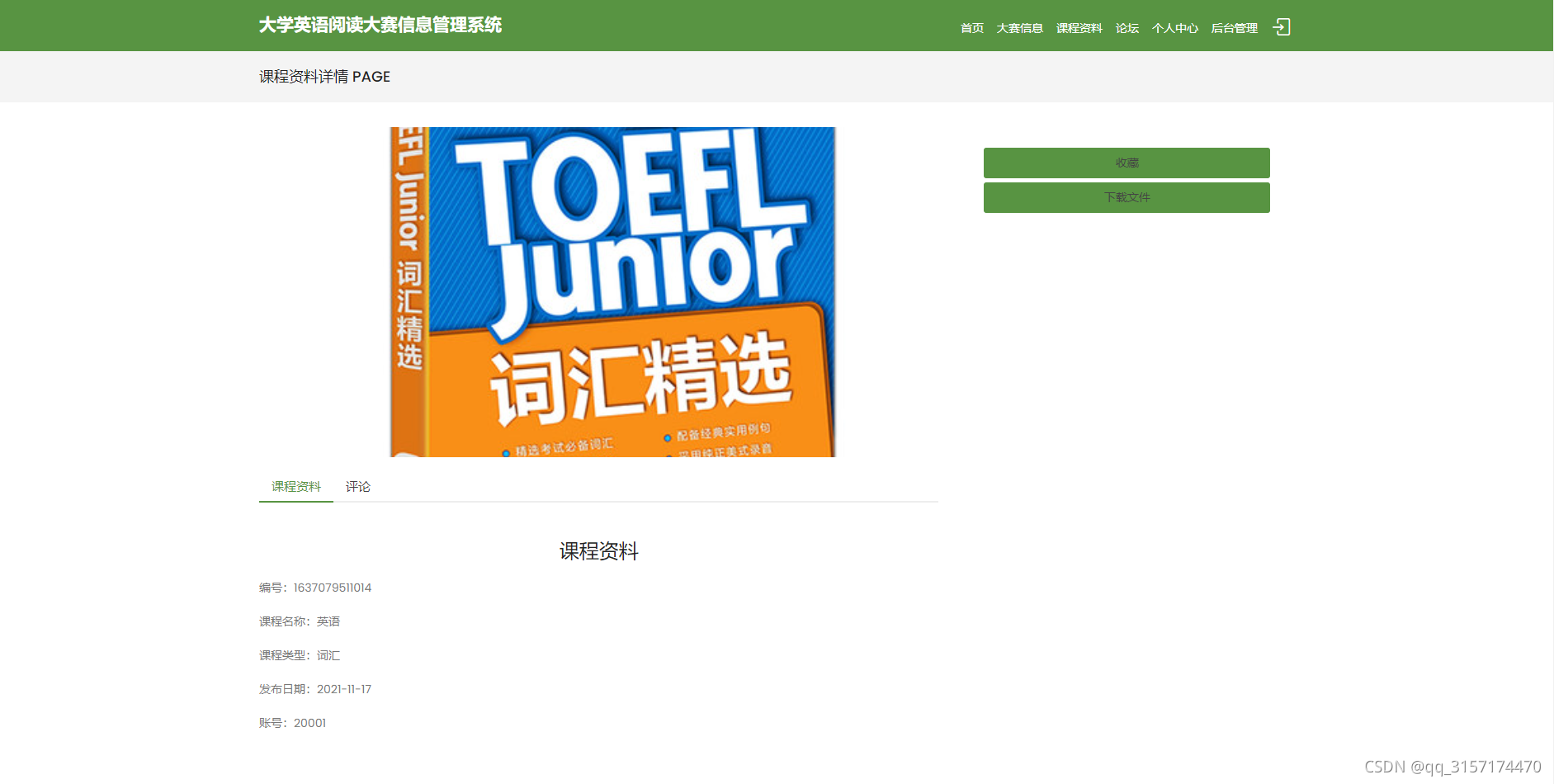The width and height of the screenshot is (1554, 784).
Task: Open 首页 in the navigation bar
Action: pyautogui.click(x=972, y=28)
